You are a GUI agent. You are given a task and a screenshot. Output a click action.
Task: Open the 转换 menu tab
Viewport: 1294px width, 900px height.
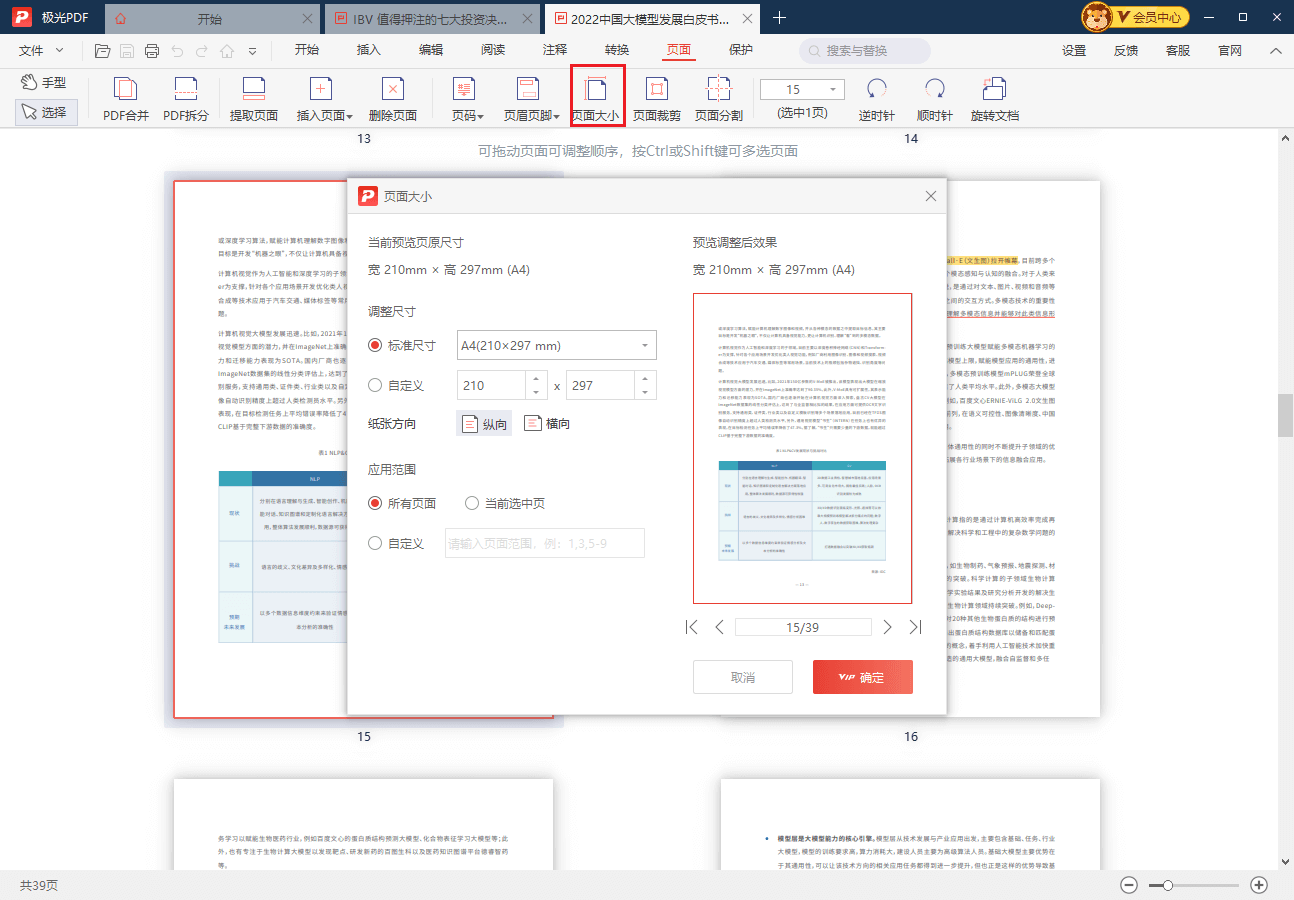617,50
